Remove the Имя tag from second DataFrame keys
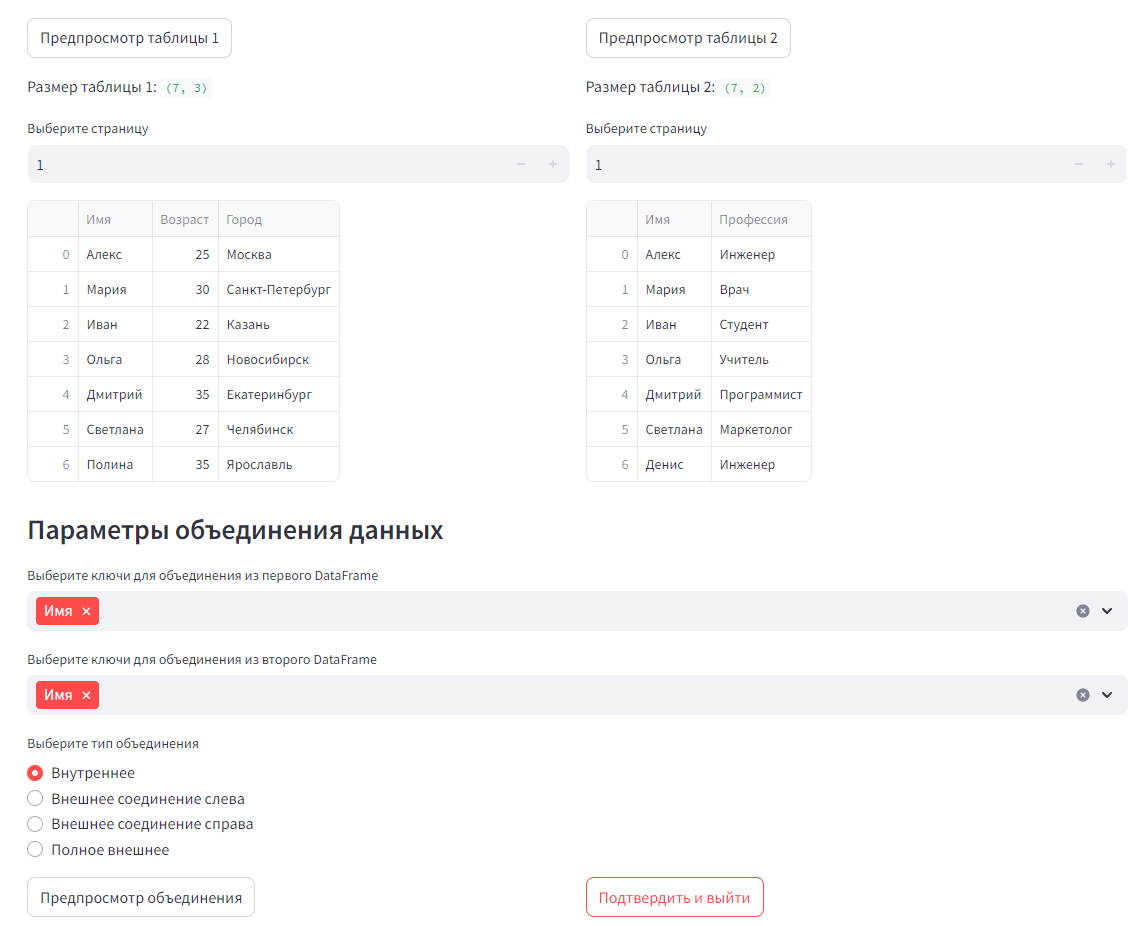This screenshot has height=926, width=1148. [x=86, y=695]
